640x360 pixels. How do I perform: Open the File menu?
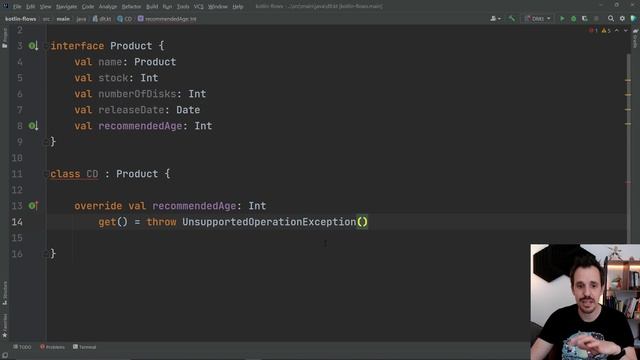click(17, 7)
